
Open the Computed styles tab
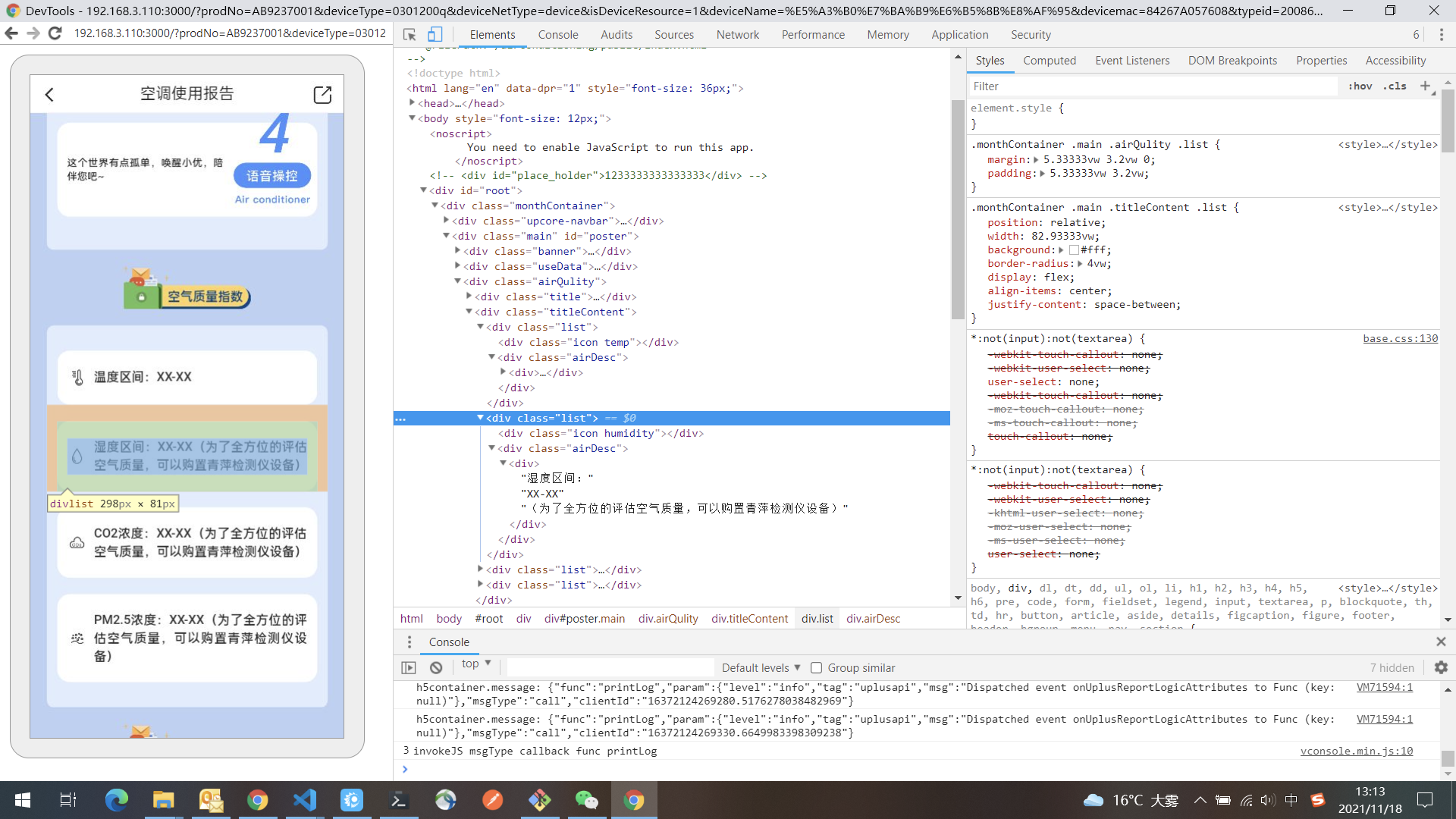click(x=1049, y=61)
